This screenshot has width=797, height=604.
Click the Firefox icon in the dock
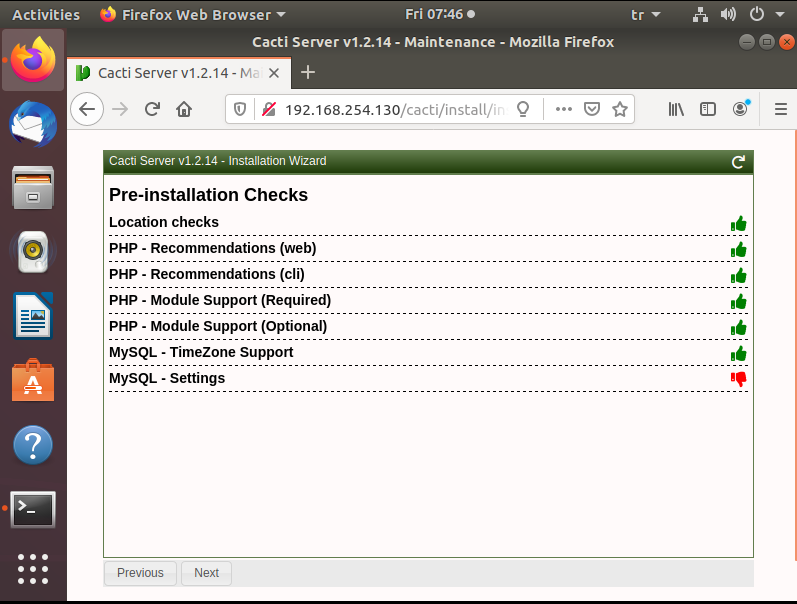click(x=33, y=59)
